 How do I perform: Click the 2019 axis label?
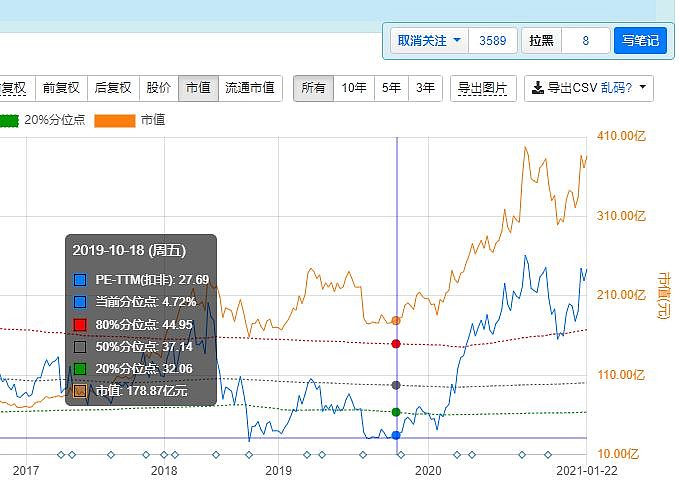[x=278, y=471]
